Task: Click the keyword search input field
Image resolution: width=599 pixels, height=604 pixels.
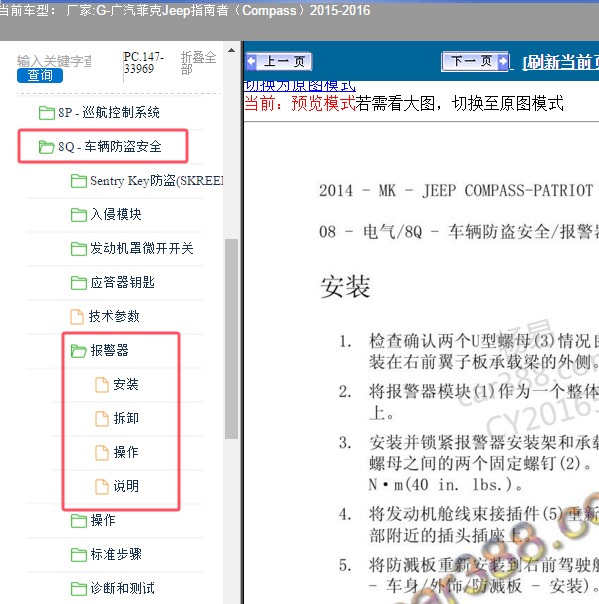Action: (x=54, y=61)
